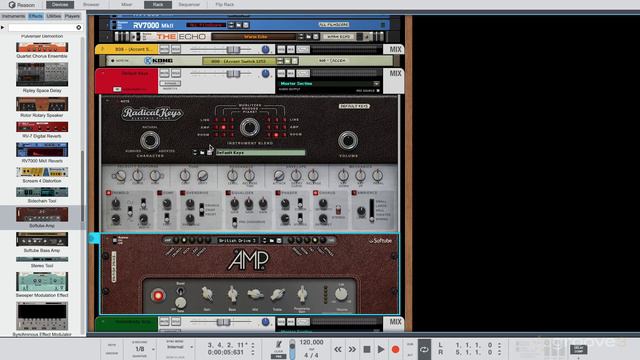Select Rotor Rotary Speaker device
This screenshot has width=640, height=360.
pyautogui.click(x=42, y=107)
